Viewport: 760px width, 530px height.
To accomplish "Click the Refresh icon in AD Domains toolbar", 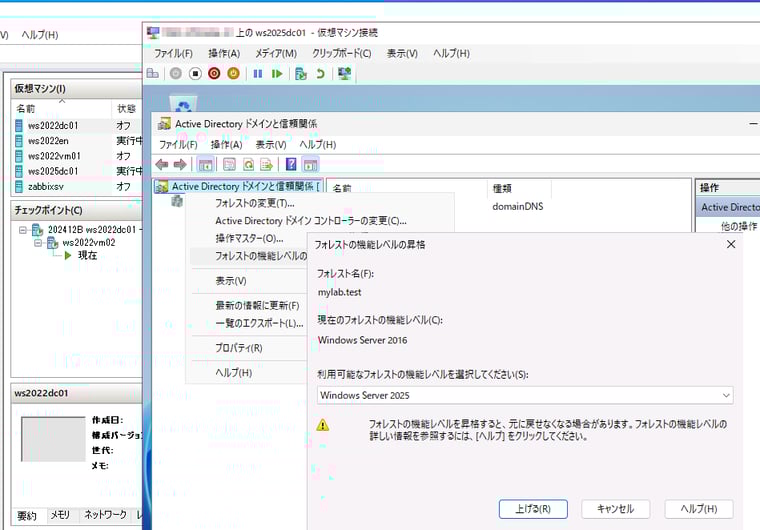I will 248,165.
